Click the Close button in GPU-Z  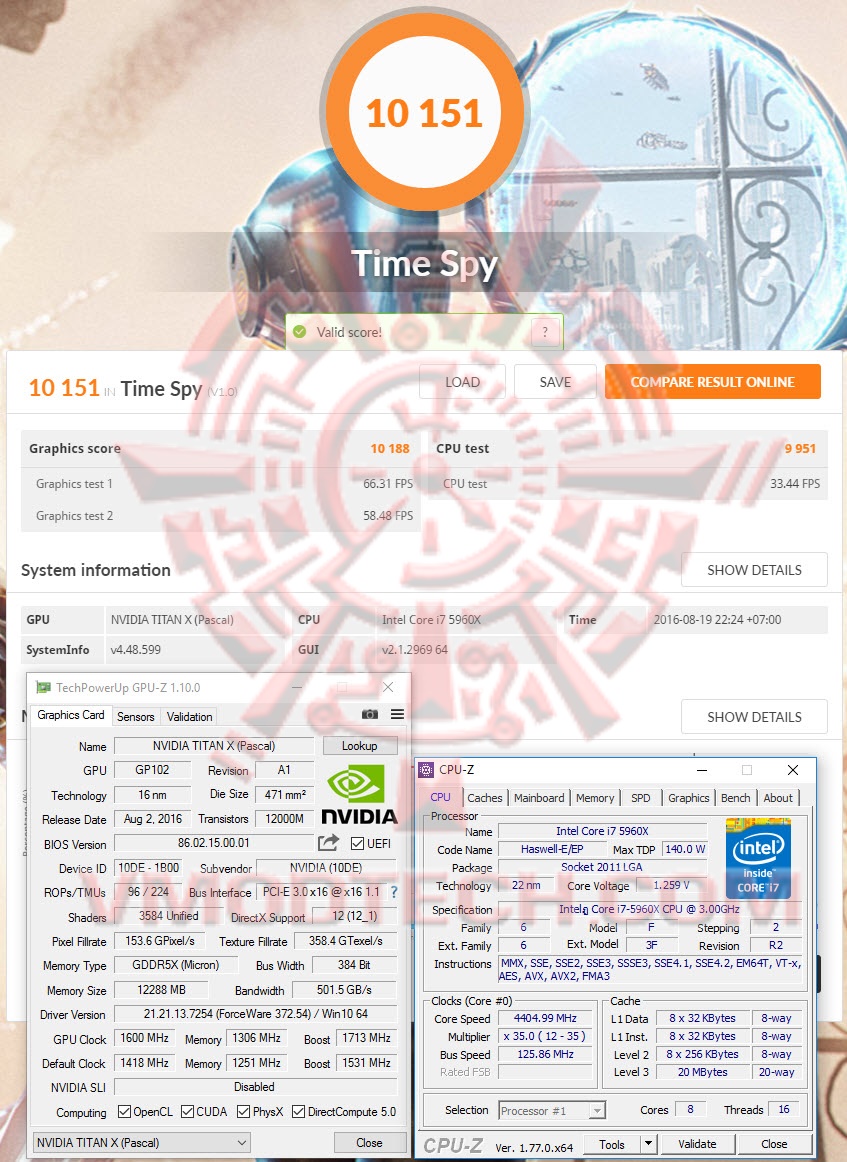[369, 1143]
